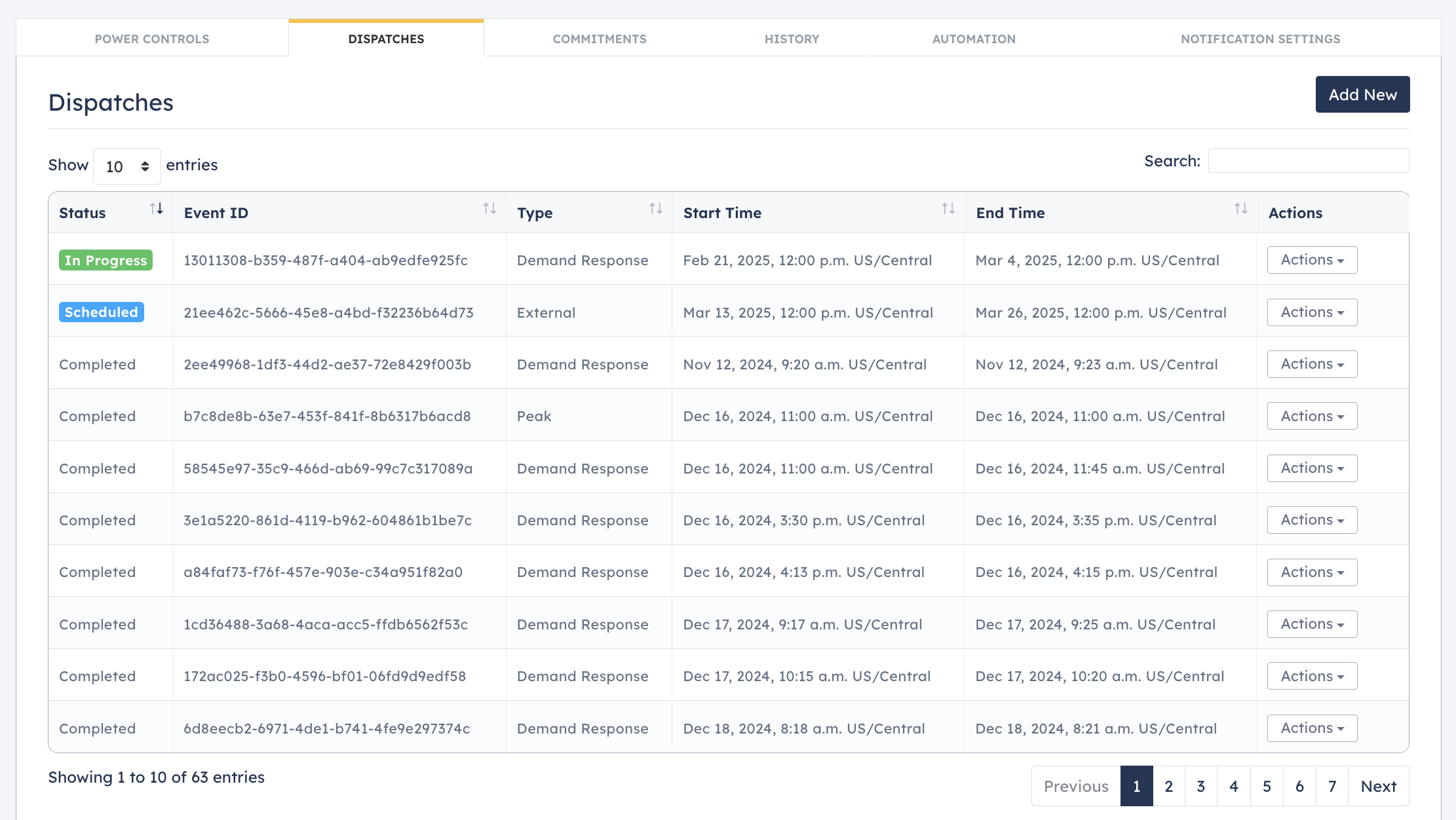
Task: Switch to Notification Settings tab
Action: tap(1260, 39)
